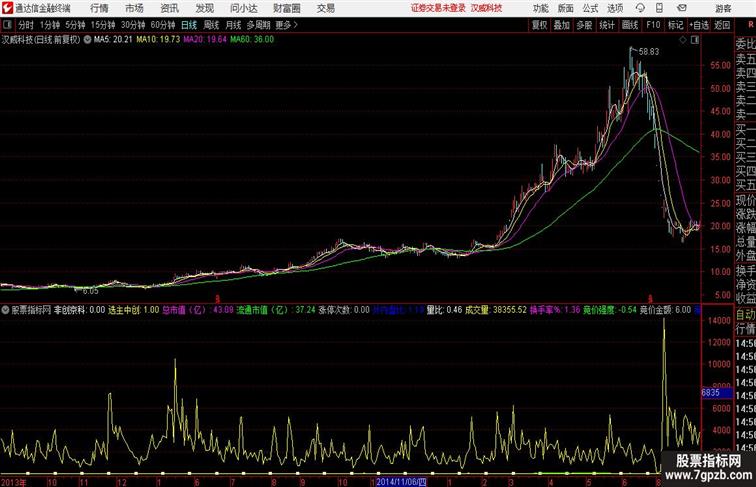Switch to 15分钟 period tab
Image resolution: width=756 pixels, height=487 pixels.
103,25
